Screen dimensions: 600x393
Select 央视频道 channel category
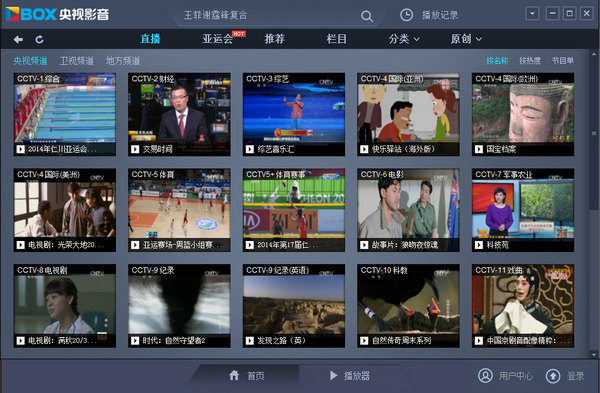(x=30, y=61)
